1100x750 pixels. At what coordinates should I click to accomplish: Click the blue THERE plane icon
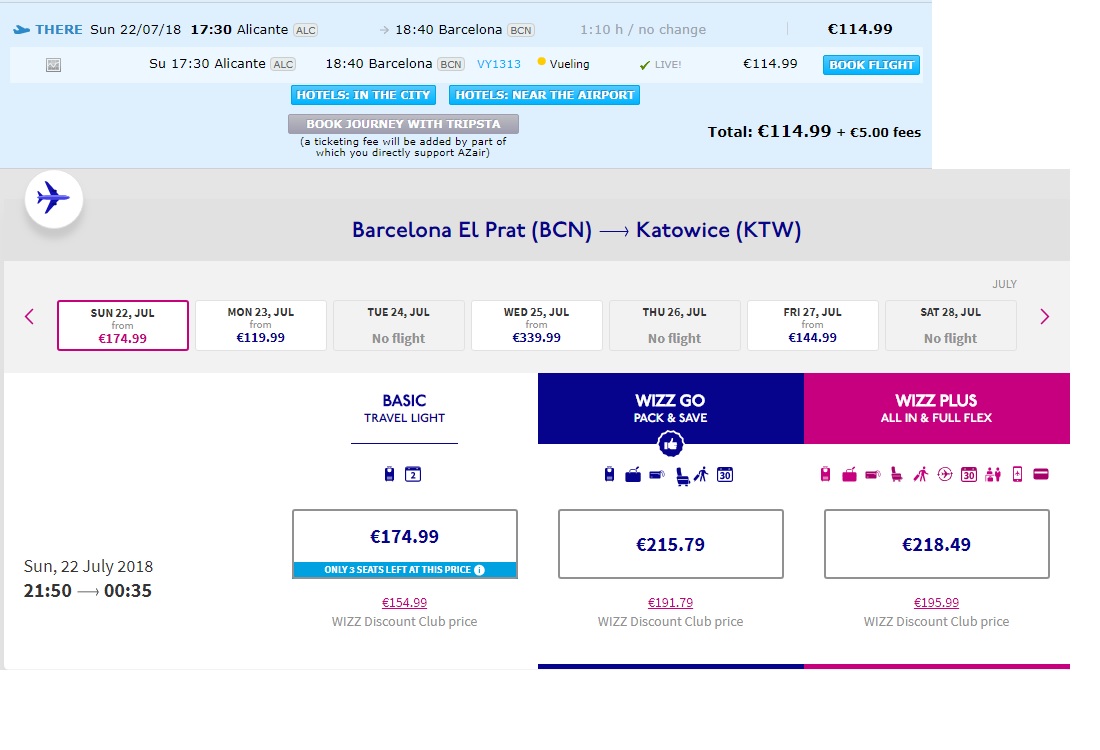pyautogui.click(x=22, y=29)
